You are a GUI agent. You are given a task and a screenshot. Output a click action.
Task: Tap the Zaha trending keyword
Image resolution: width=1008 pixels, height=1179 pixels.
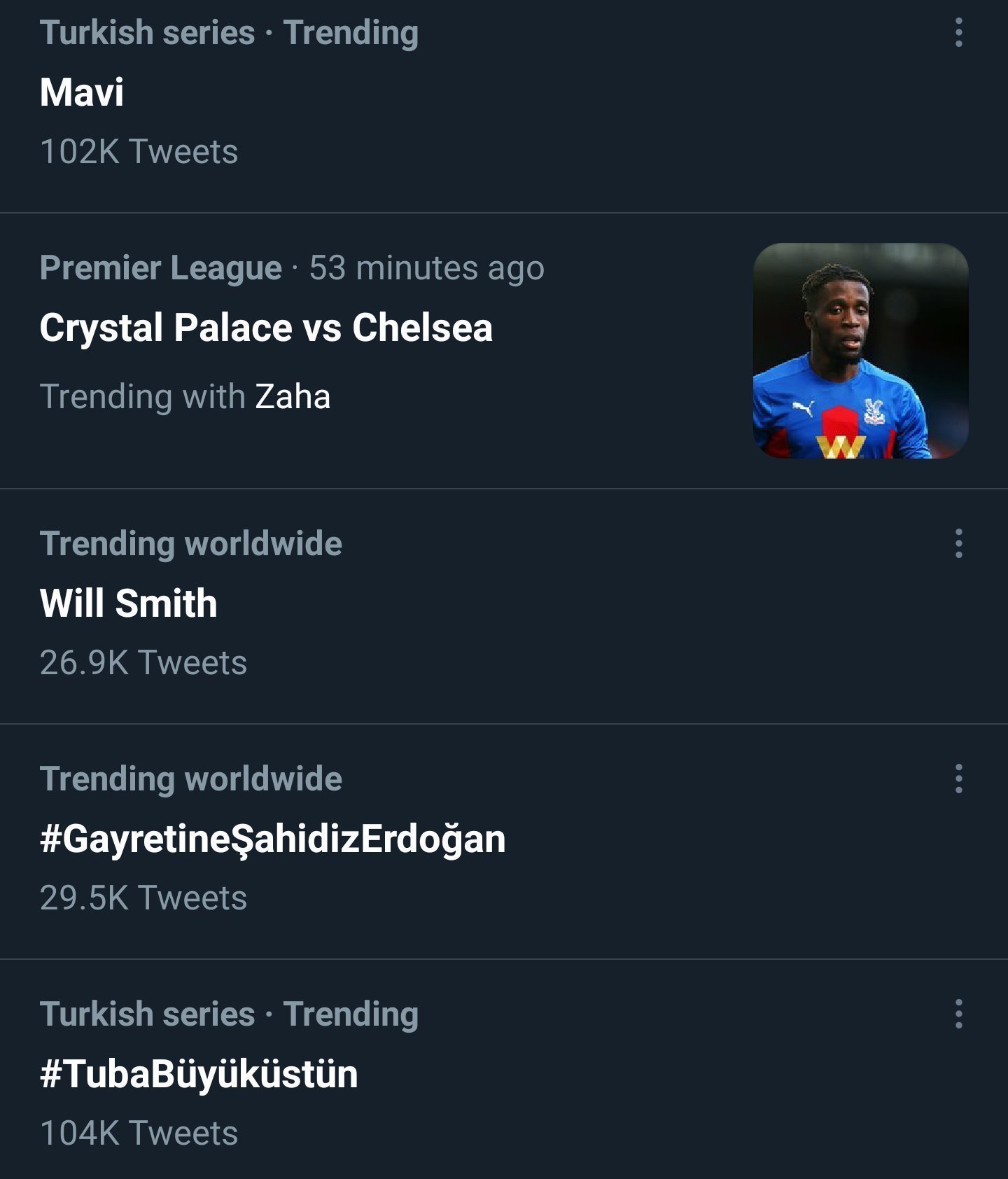293,396
